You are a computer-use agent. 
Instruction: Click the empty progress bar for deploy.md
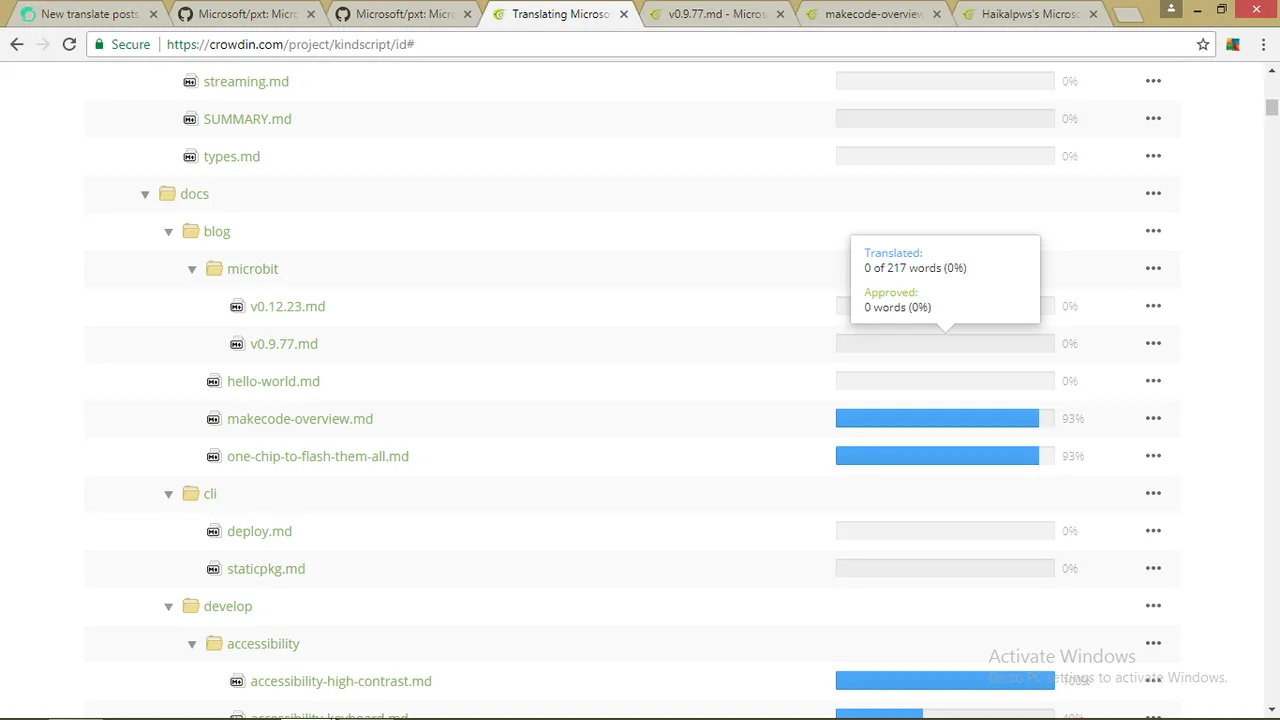point(945,531)
